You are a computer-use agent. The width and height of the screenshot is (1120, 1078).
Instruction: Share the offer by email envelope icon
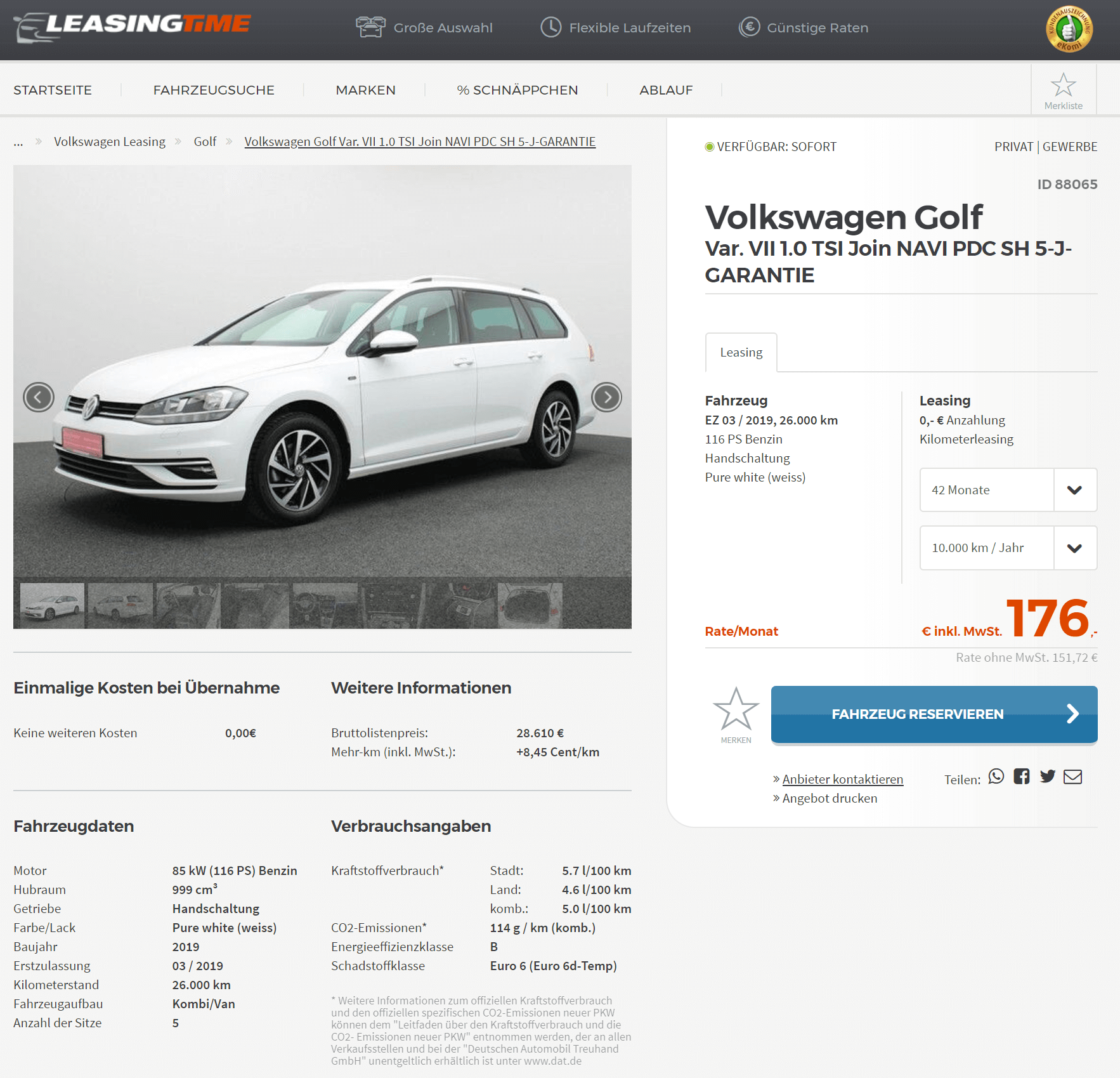pyautogui.click(x=1072, y=777)
